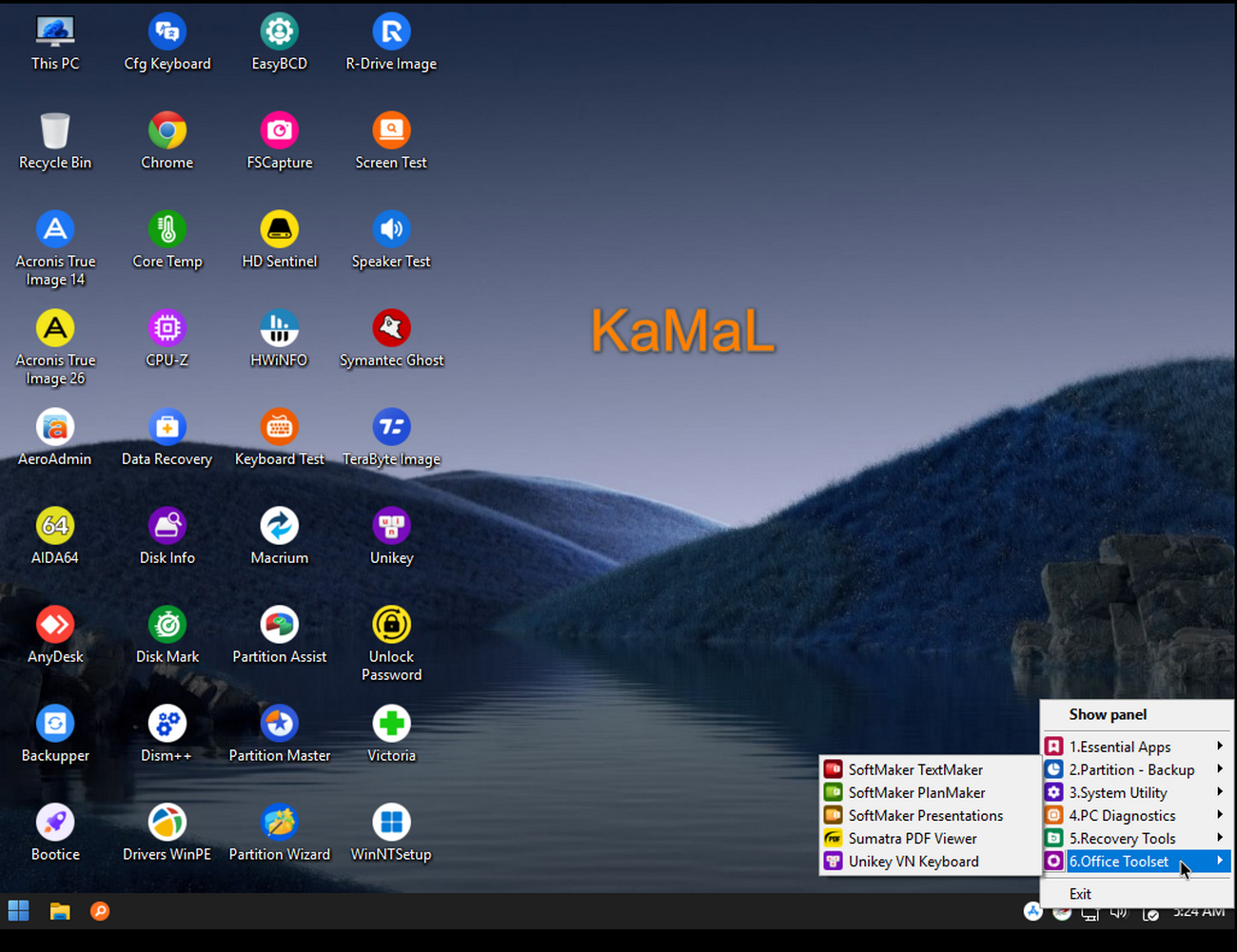Select the Chrome browser icon
This screenshot has height=952, width=1237.
(167, 143)
